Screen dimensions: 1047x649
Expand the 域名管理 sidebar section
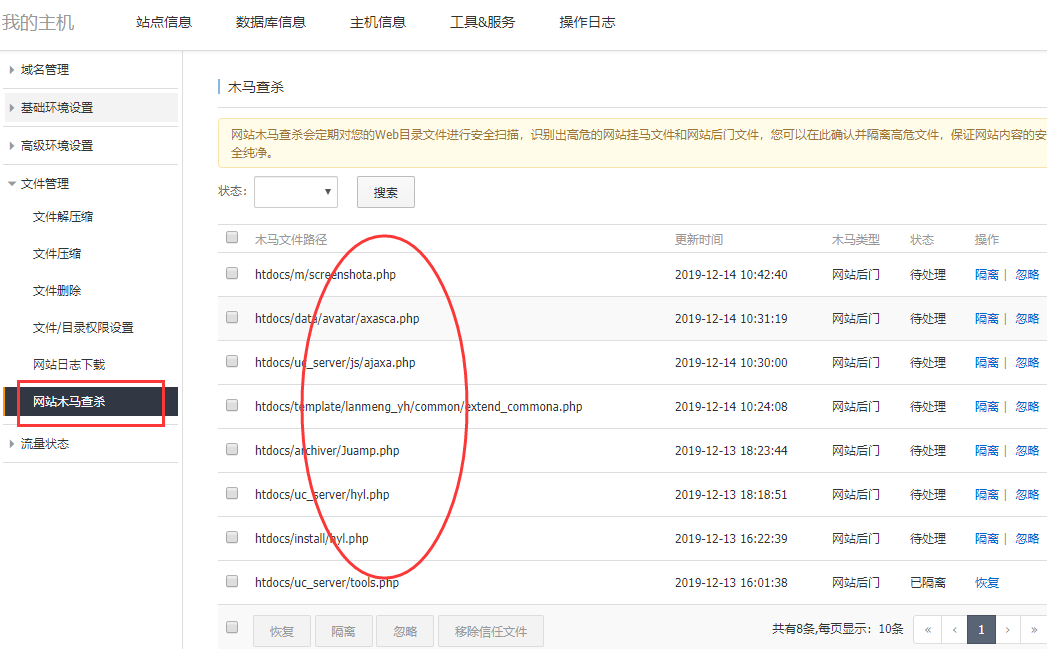(45, 70)
